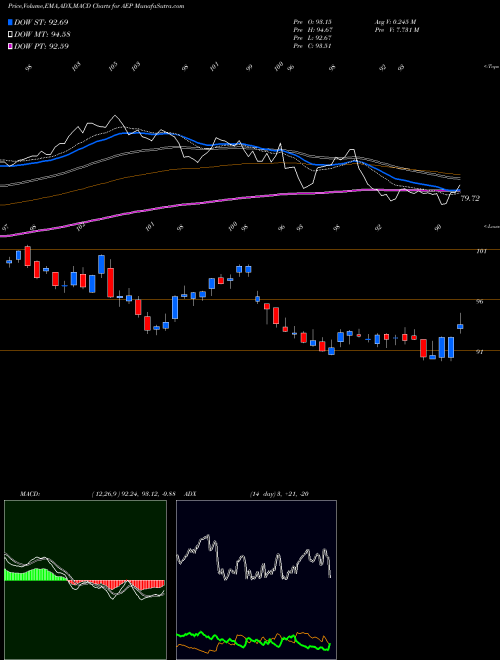Click the last blue candlestick near 93
This screenshot has width=500, height=660.
pos(460,326)
